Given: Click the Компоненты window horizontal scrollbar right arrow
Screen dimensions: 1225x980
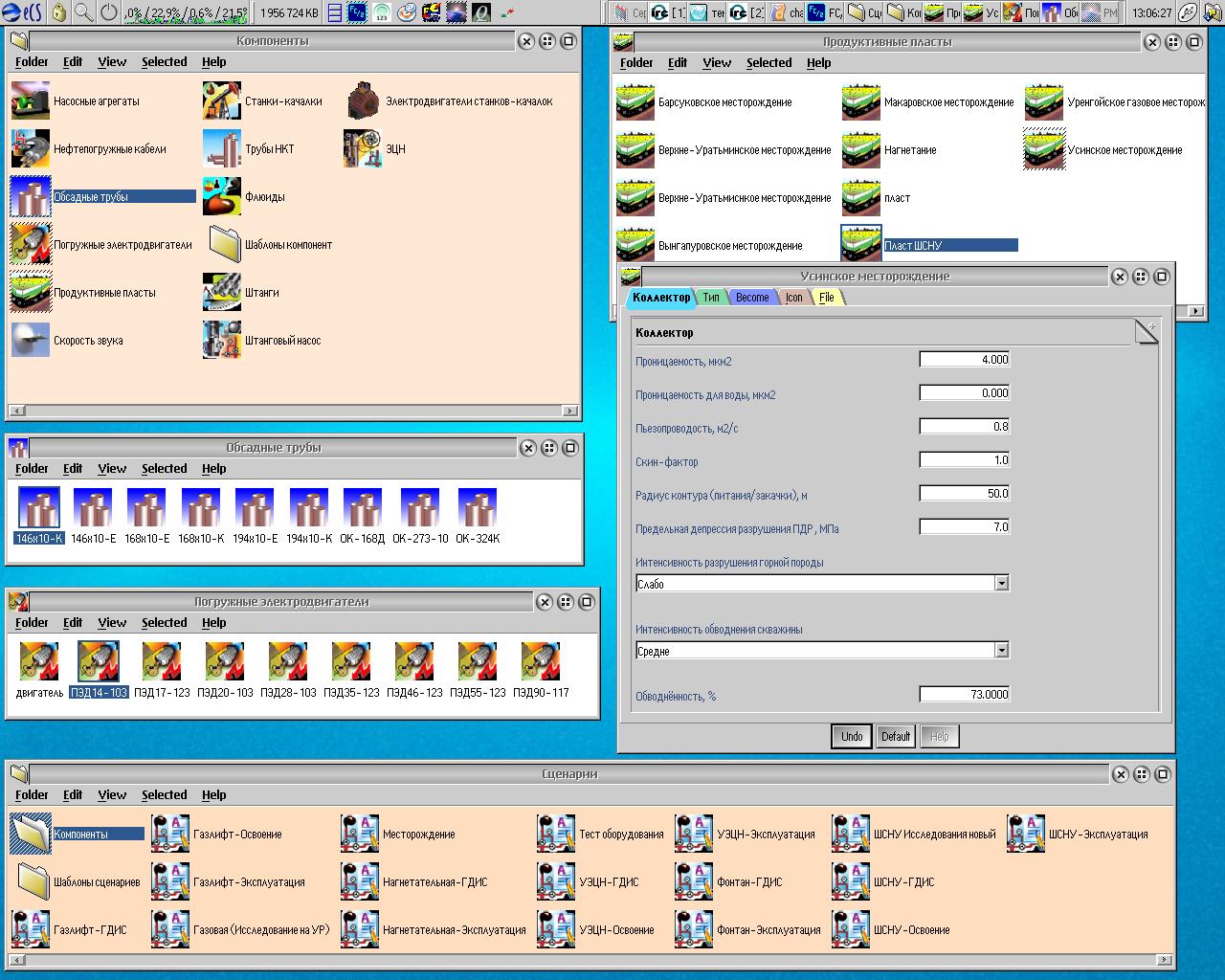Looking at the screenshot, I should (570, 412).
